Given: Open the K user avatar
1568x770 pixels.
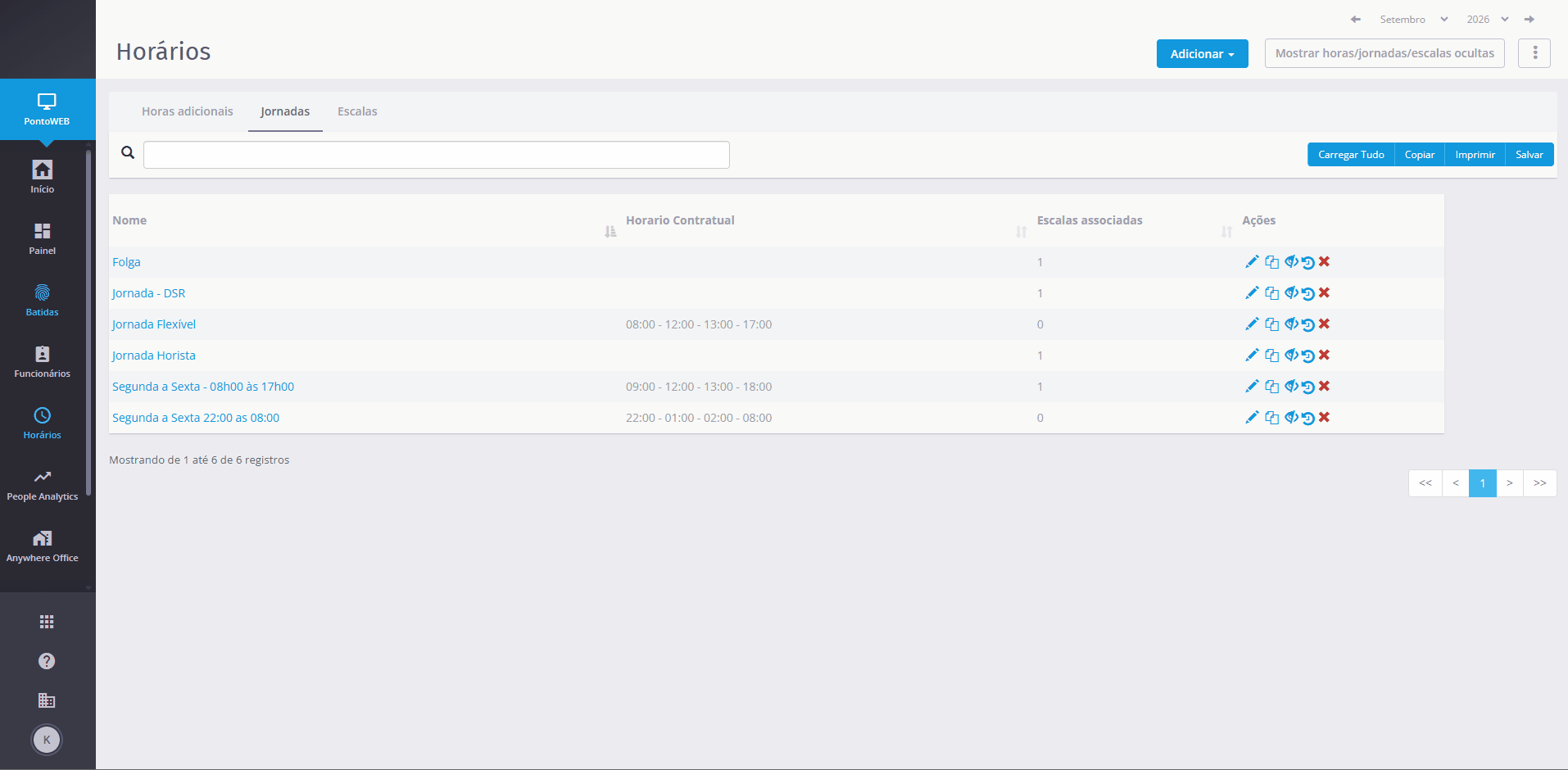Looking at the screenshot, I should pos(47,740).
